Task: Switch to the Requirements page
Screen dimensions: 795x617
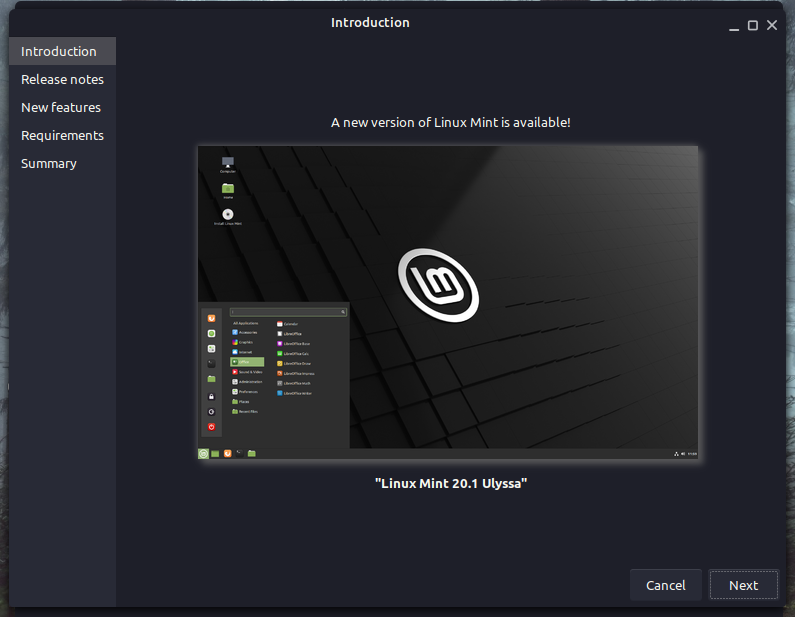Action: coord(62,135)
